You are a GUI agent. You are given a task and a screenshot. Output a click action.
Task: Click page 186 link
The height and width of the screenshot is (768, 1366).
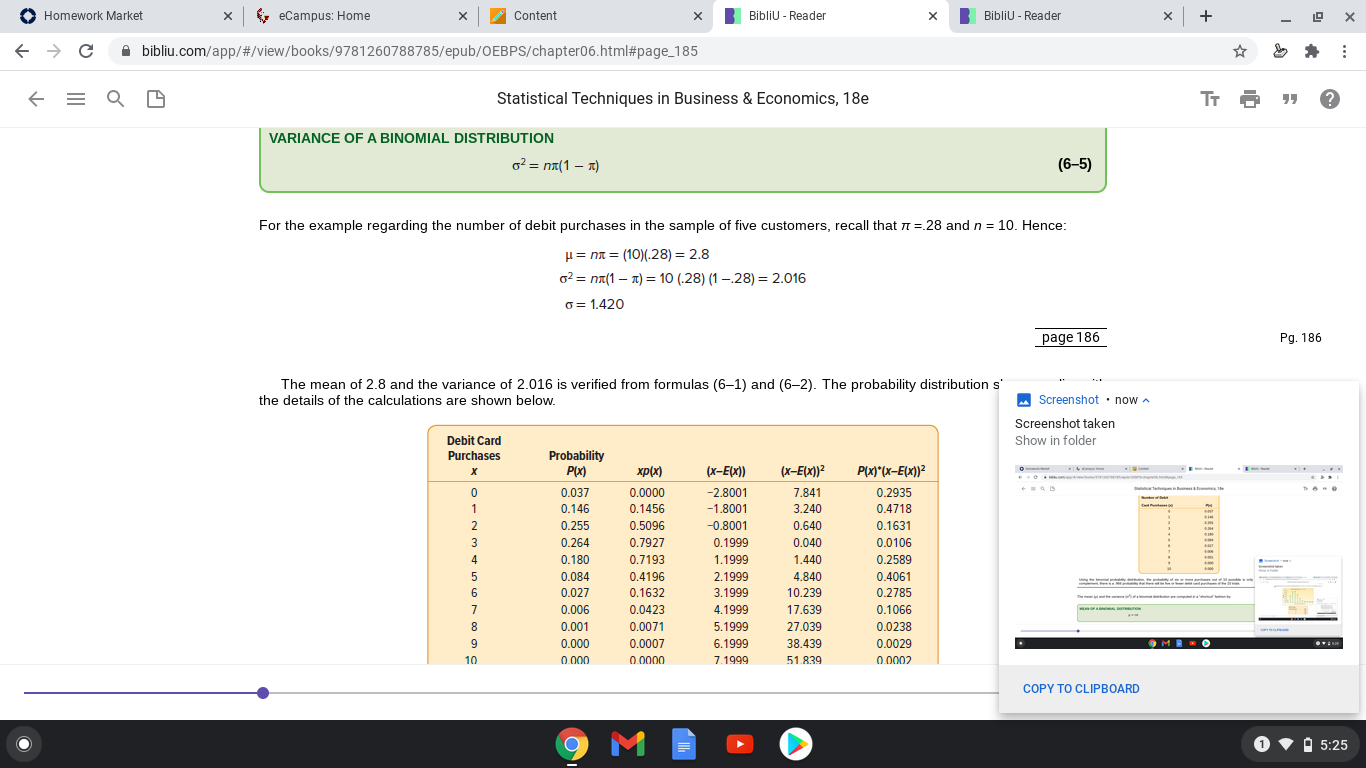point(1070,337)
